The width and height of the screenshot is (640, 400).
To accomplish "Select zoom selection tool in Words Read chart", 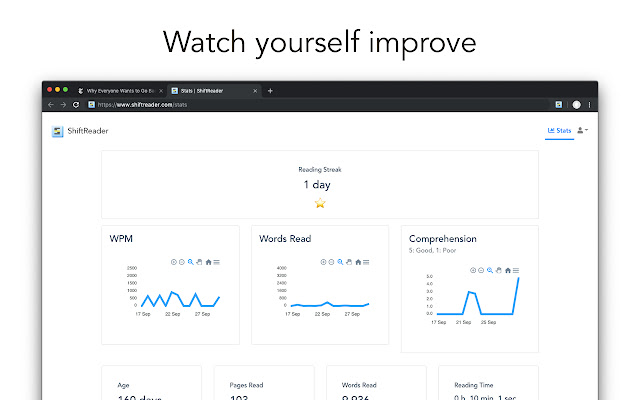I will 340,262.
